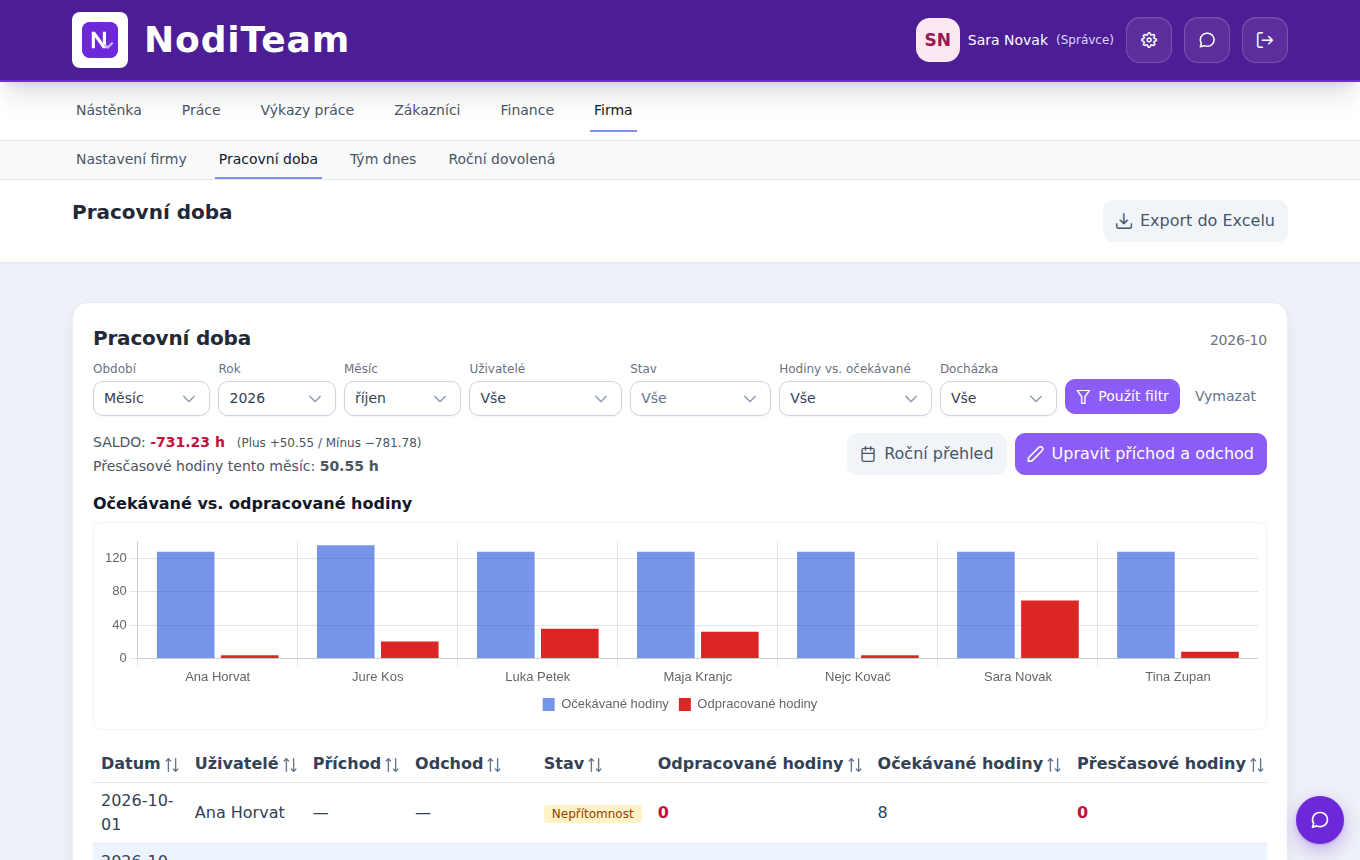
Task: Open messages from header chat icon
Action: click(1207, 40)
